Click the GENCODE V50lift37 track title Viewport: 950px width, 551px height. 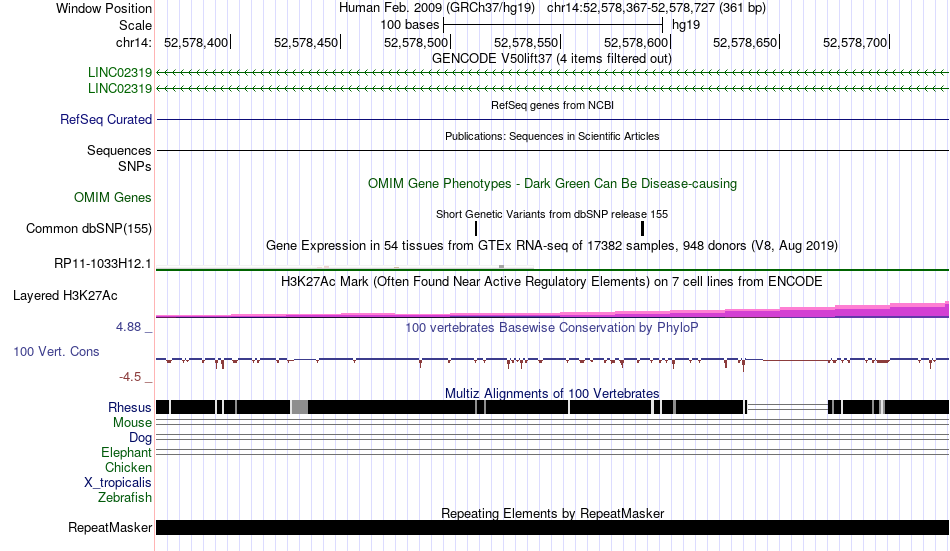click(552, 59)
